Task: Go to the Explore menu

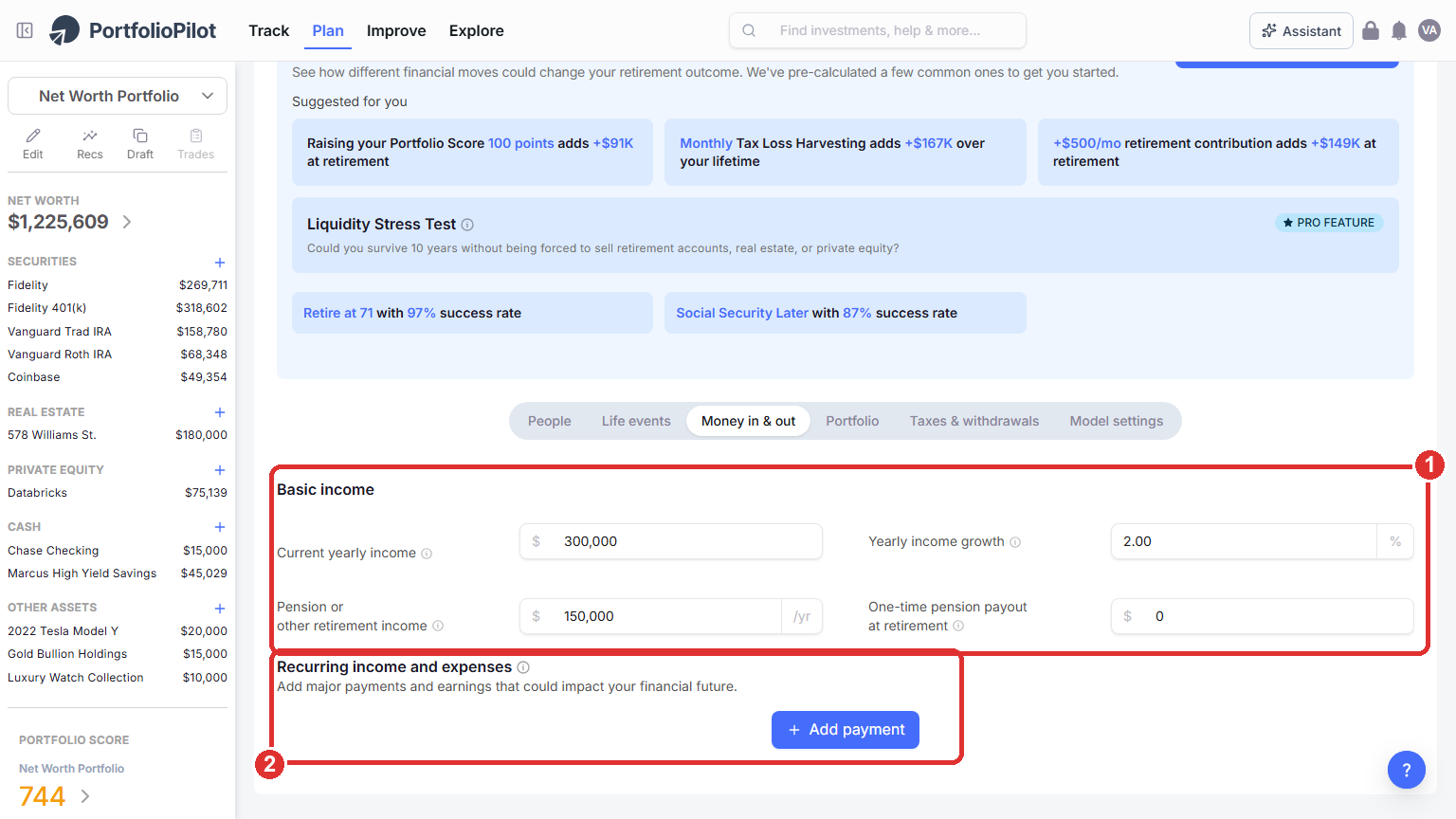Action: point(477,30)
